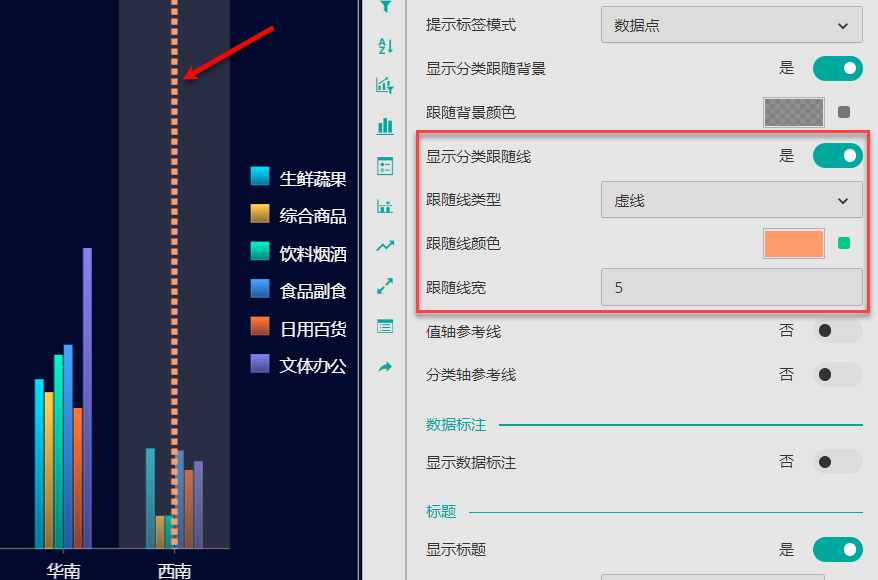The height and width of the screenshot is (580, 878).
Task: Click 综合商品 legend color marker
Action: click(x=260, y=213)
